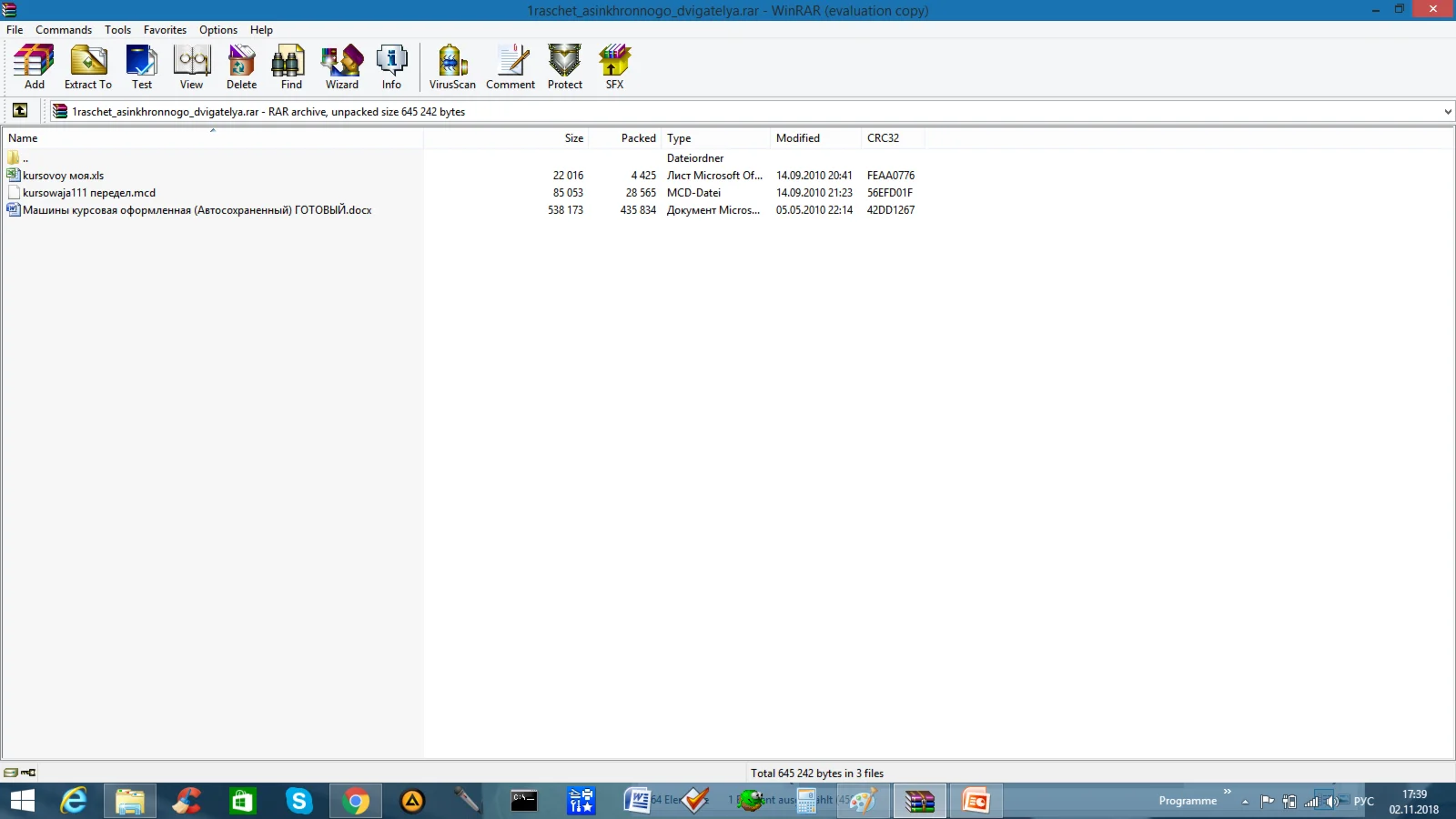Sort by the Packed column header

point(624,138)
